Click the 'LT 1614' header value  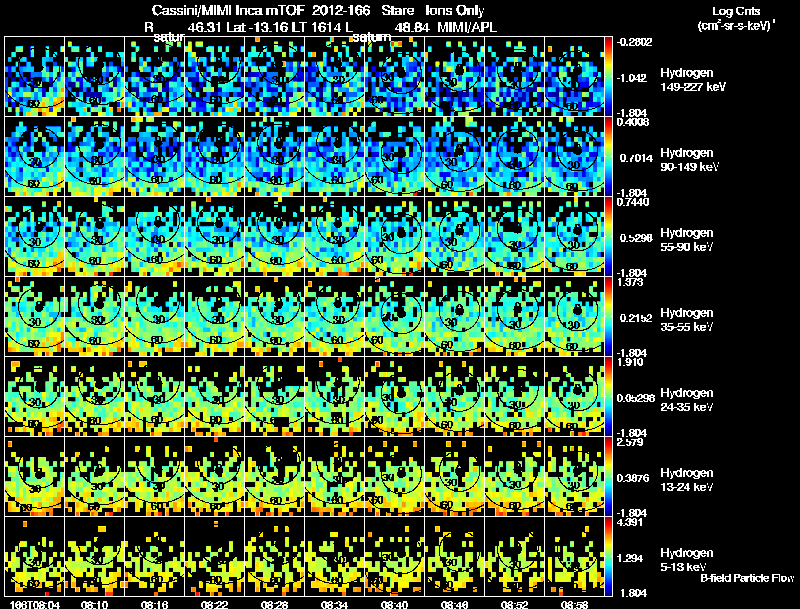tap(313, 27)
